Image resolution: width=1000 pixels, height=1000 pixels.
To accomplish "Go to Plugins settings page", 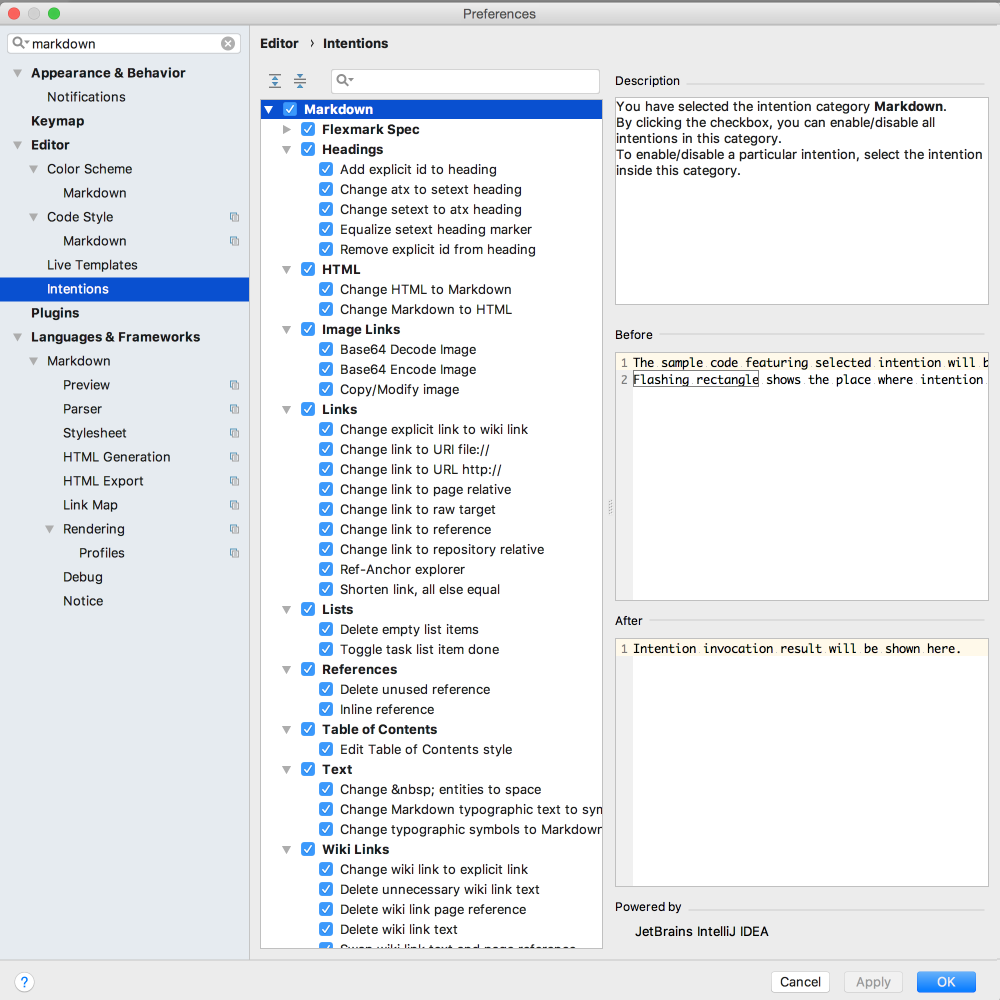I will click(x=55, y=313).
